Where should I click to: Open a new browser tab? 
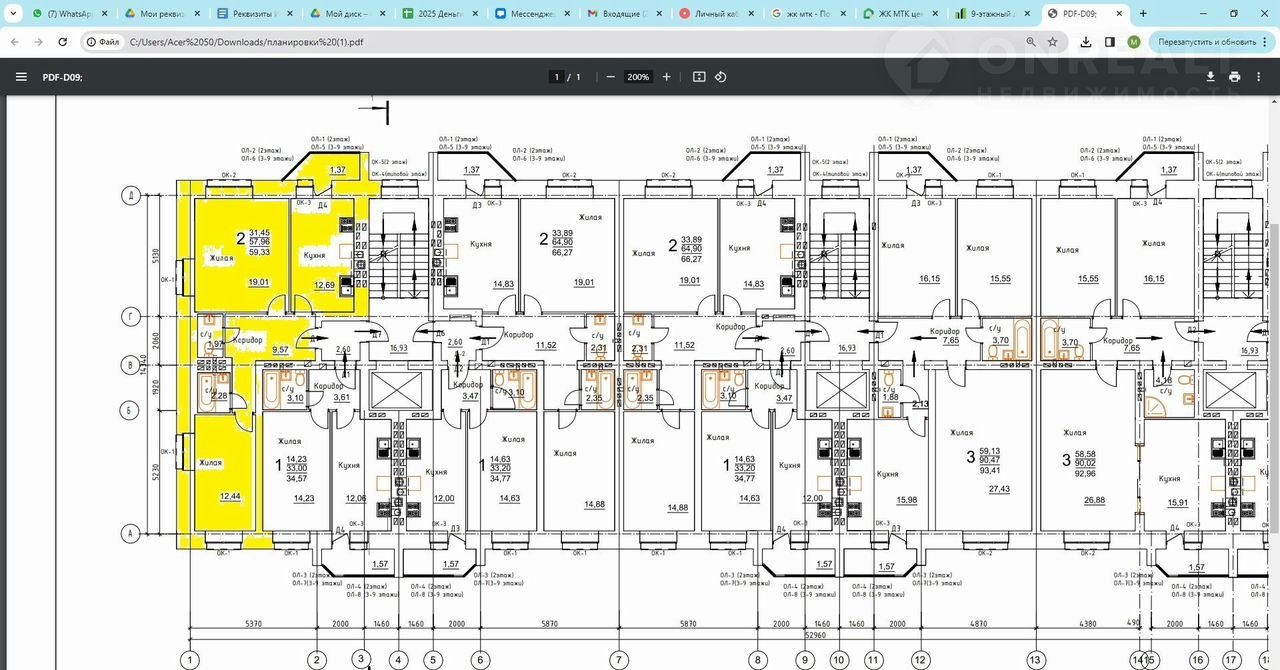pos(1144,14)
